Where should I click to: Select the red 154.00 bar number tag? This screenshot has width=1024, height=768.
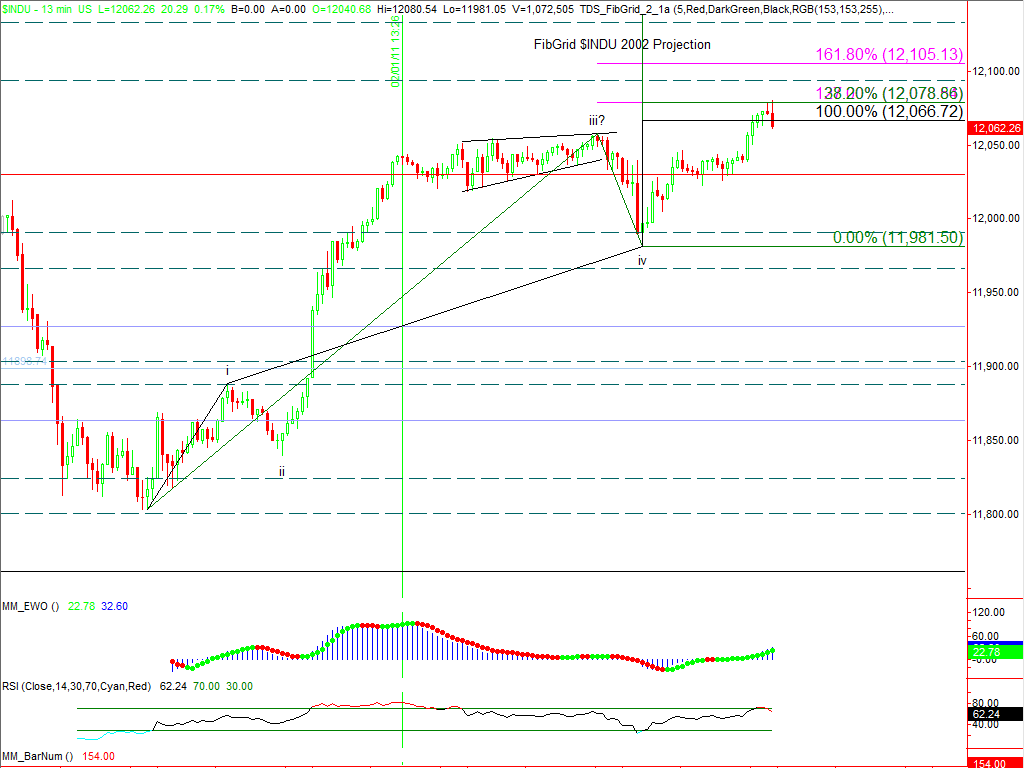994,762
